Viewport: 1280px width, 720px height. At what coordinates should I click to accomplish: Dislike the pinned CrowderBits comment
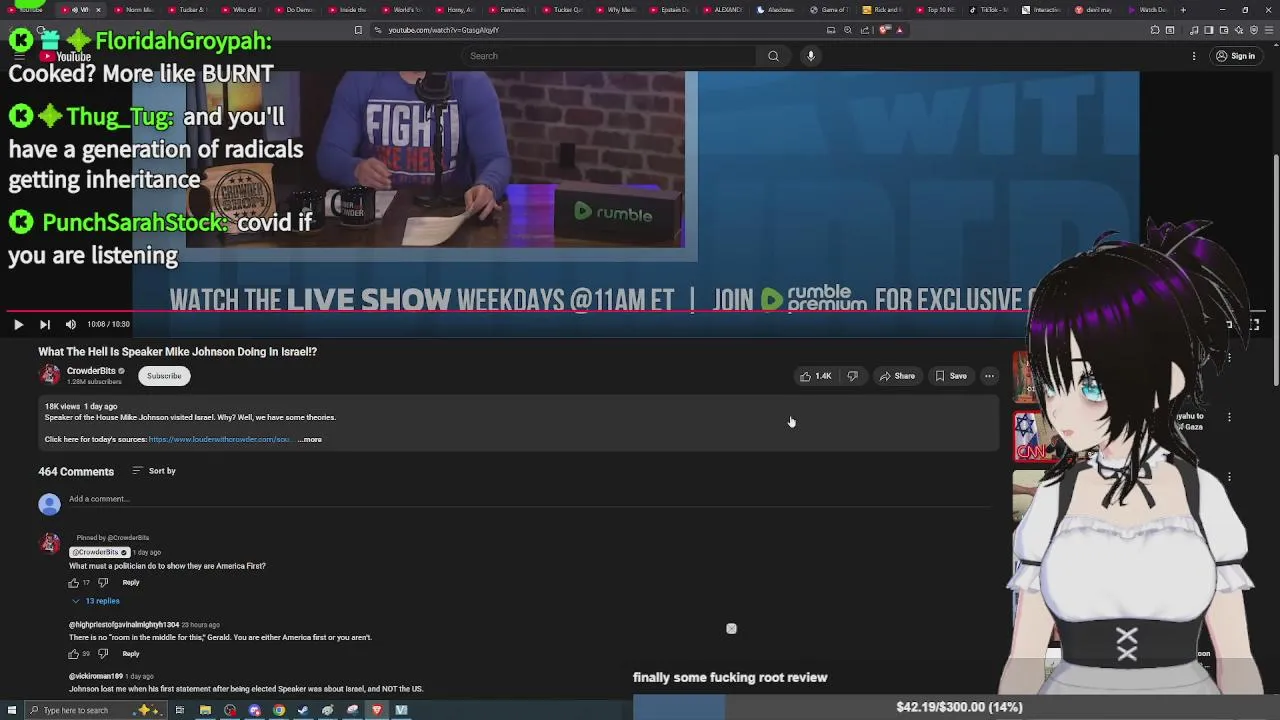click(x=103, y=582)
